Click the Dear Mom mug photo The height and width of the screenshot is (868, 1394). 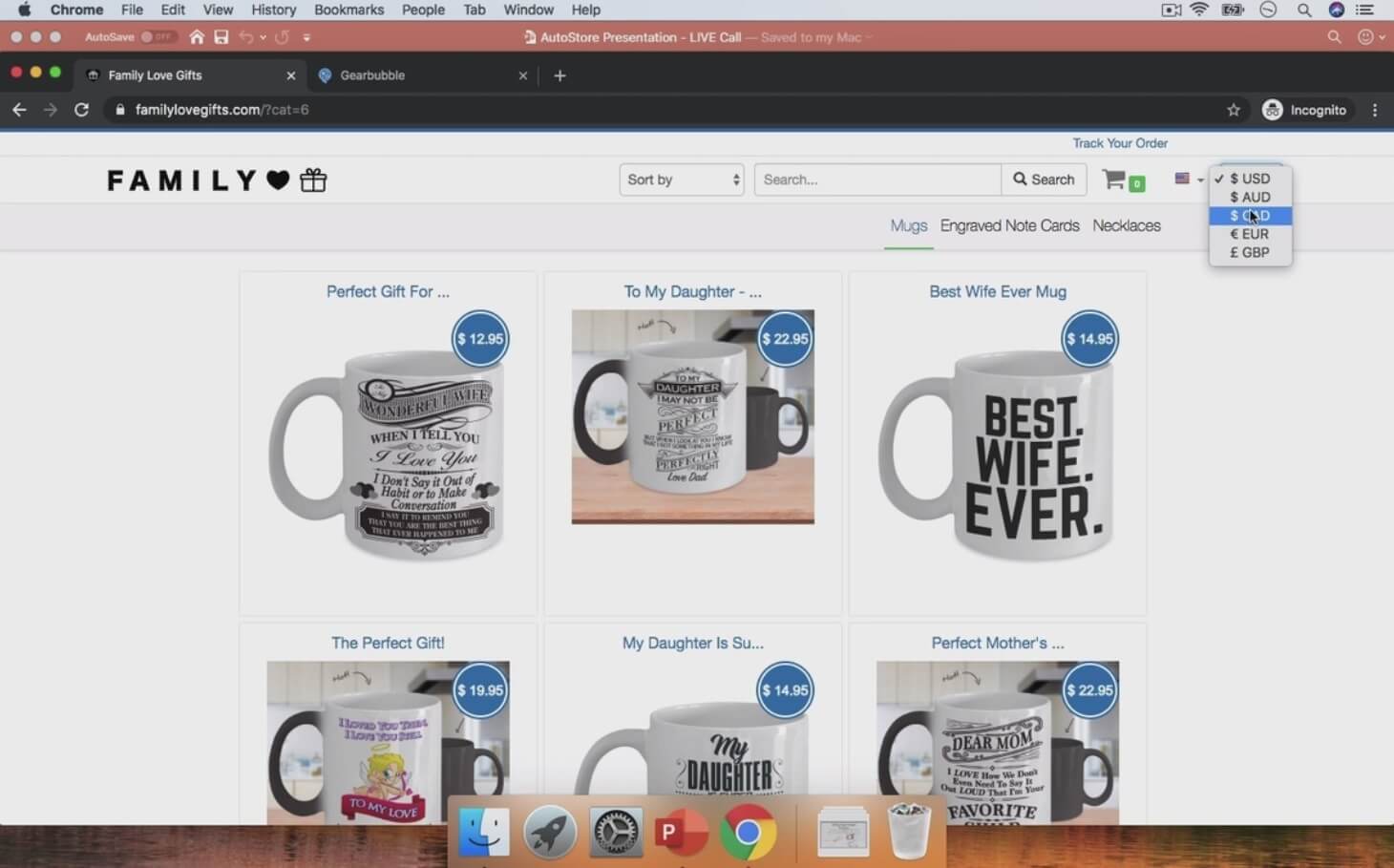point(998,743)
